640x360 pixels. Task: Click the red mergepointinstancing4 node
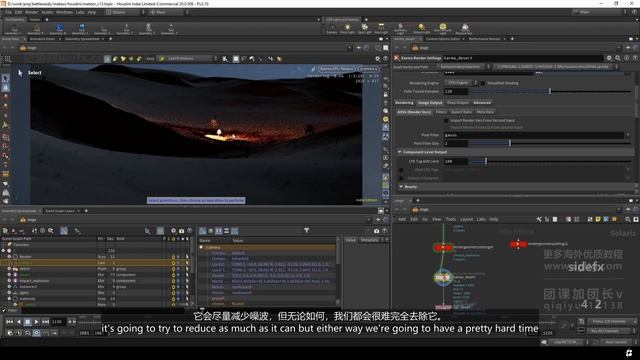click(443, 247)
